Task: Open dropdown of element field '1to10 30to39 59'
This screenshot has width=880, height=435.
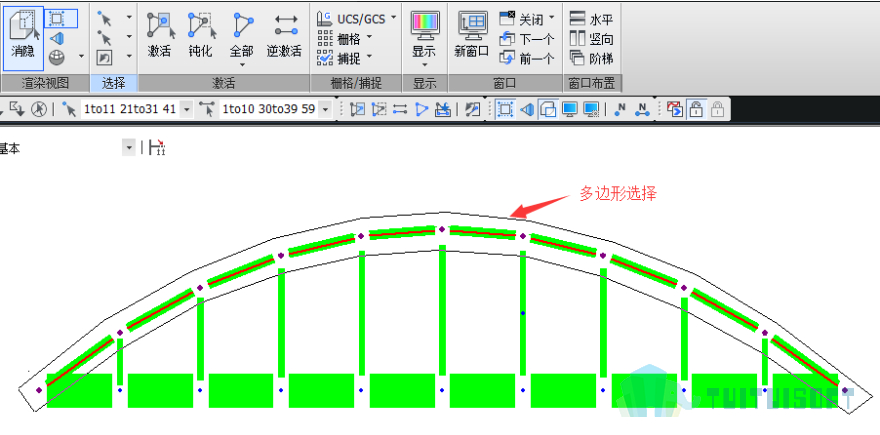Action: (325, 109)
